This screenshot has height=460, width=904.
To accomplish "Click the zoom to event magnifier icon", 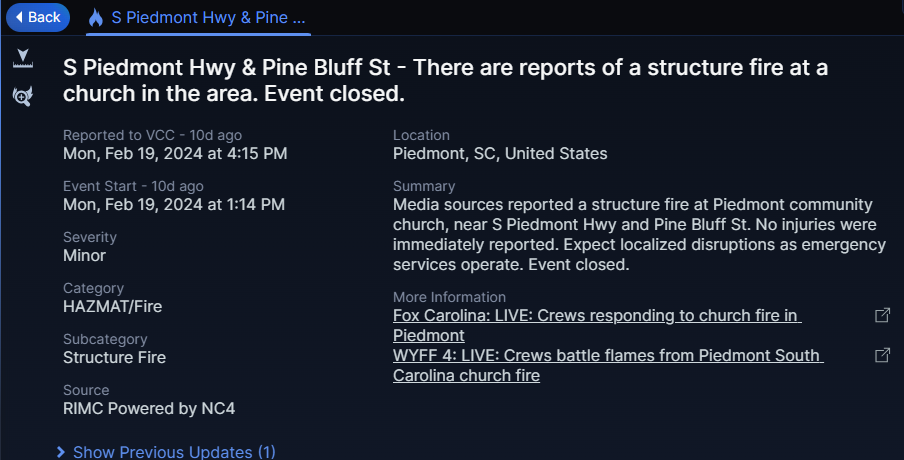I will click(21, 96).
